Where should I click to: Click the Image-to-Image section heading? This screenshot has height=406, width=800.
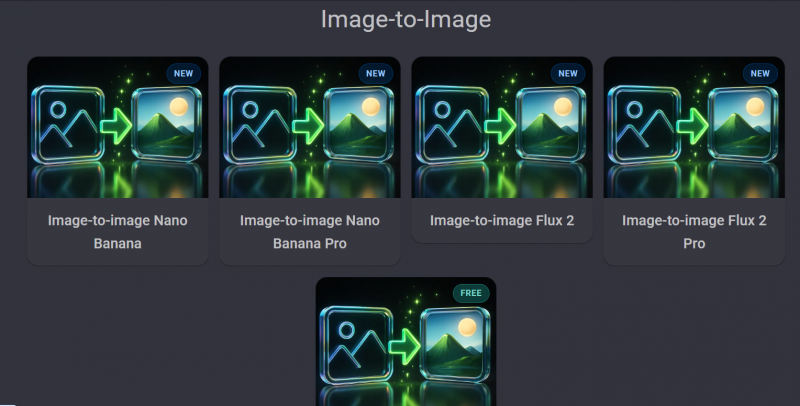[x=406, y=19]
